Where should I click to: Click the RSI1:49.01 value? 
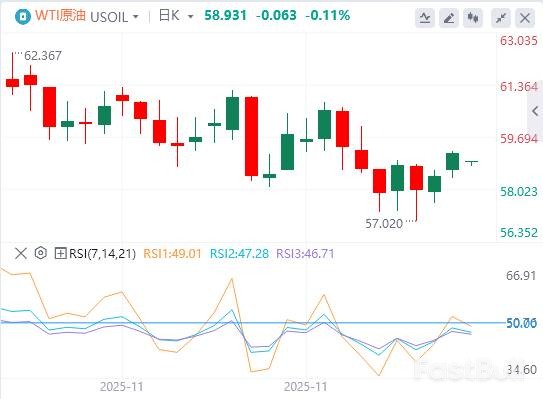(x=172, y=254)
